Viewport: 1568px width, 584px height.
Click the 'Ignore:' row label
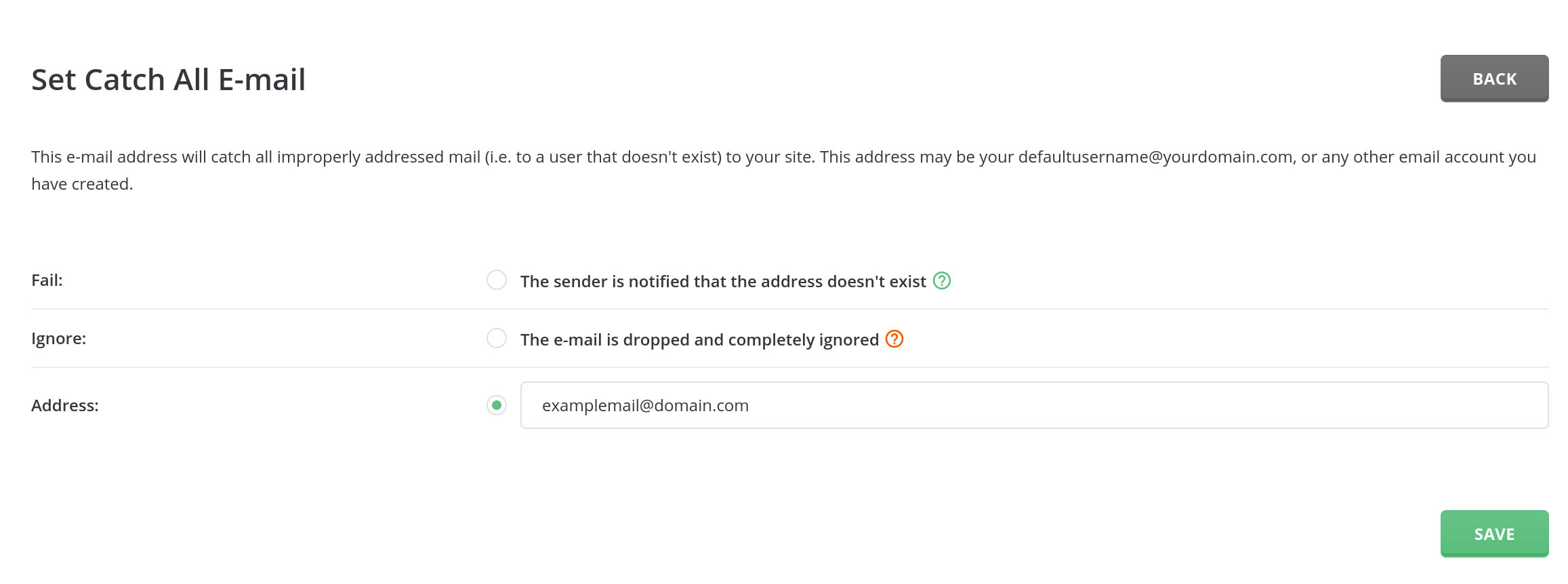[x=58, y=339]
